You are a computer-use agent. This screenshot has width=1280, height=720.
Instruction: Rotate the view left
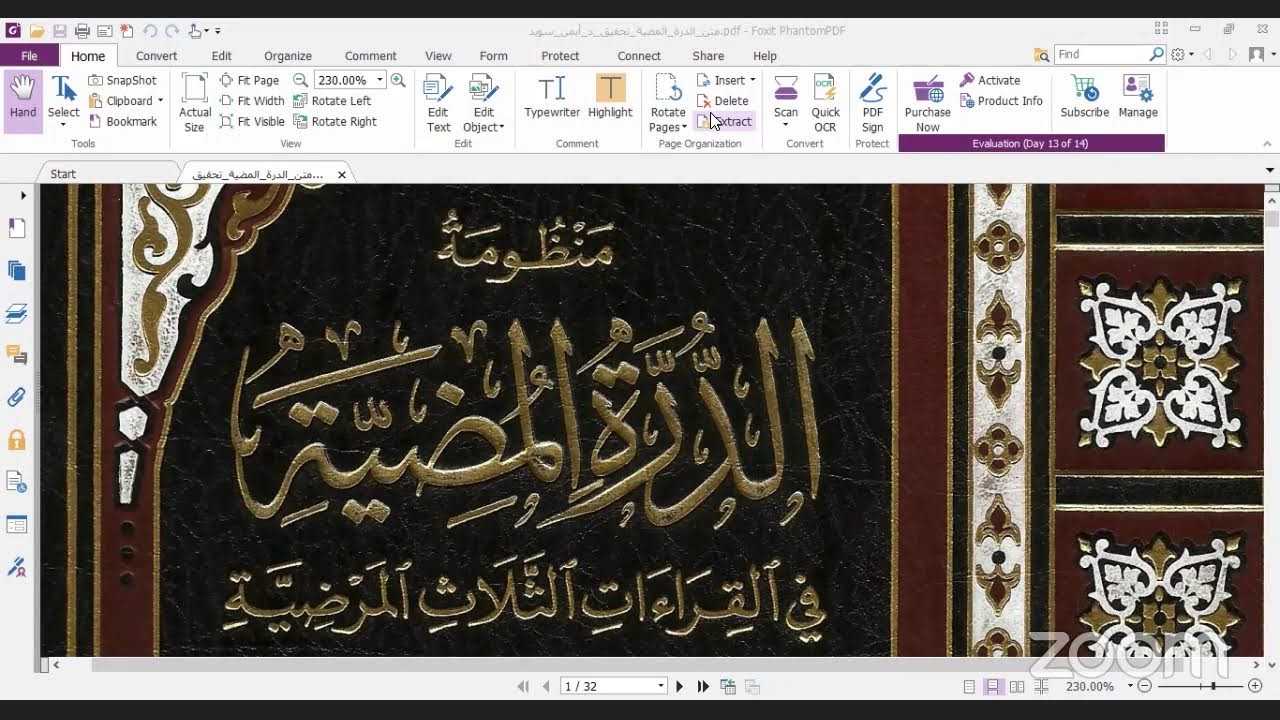[x=332, y=101]
